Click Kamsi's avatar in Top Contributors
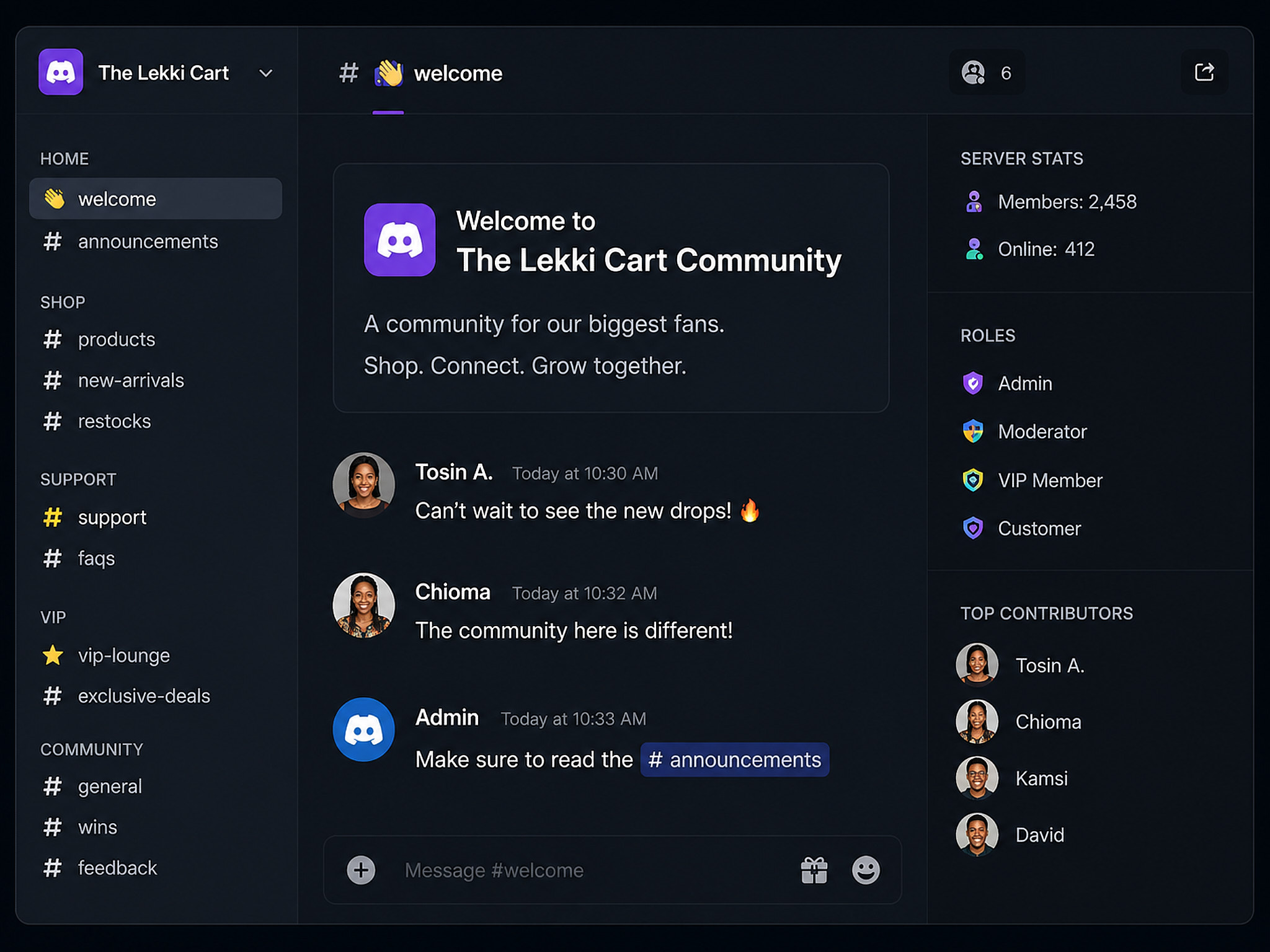 (977, 778)
